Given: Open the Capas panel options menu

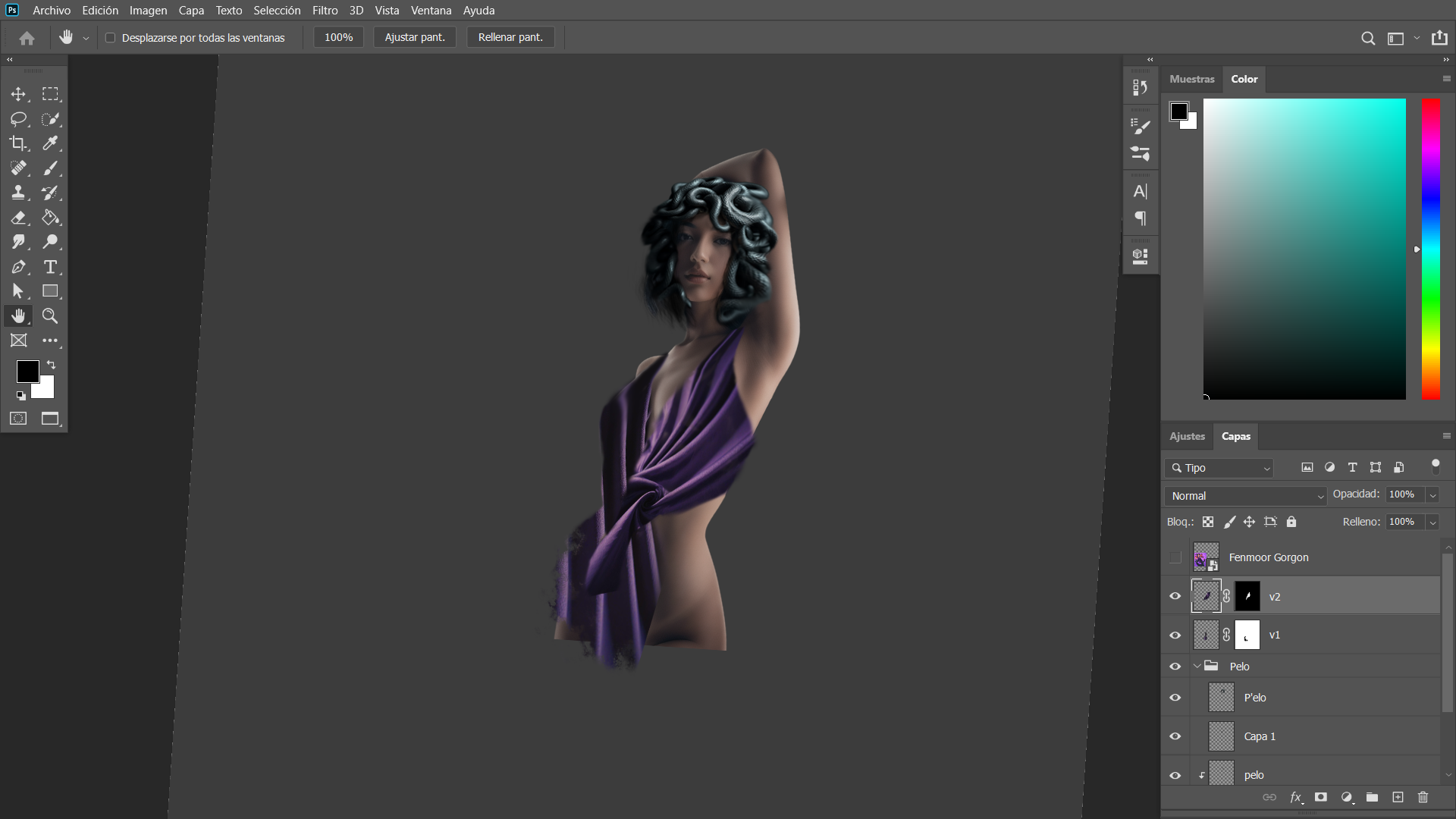Looking at the screenshot, I should click(1446, 436).
